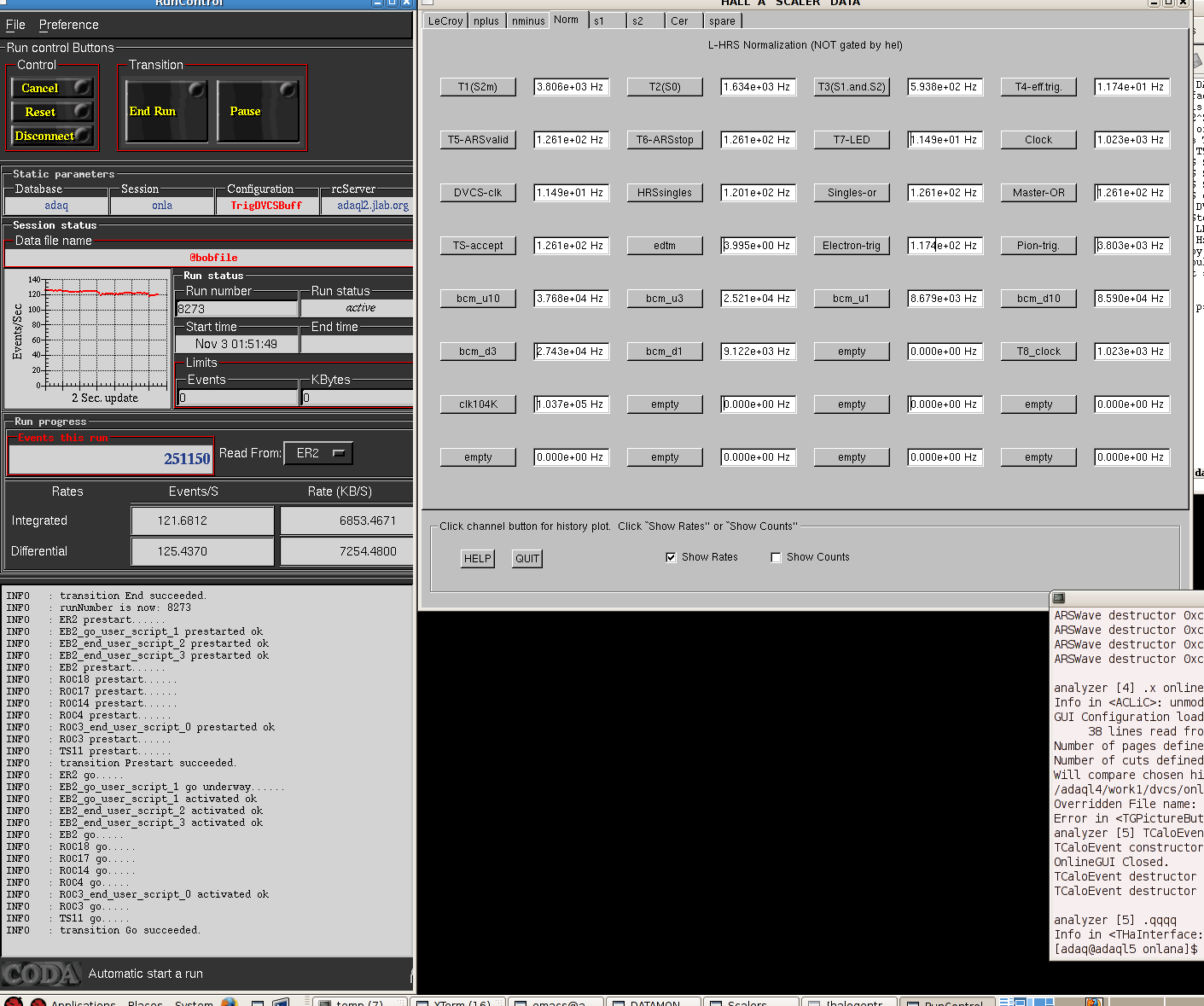1204x1006 pixels.
Task: Click the Reset control button
Action: (51, 112)
